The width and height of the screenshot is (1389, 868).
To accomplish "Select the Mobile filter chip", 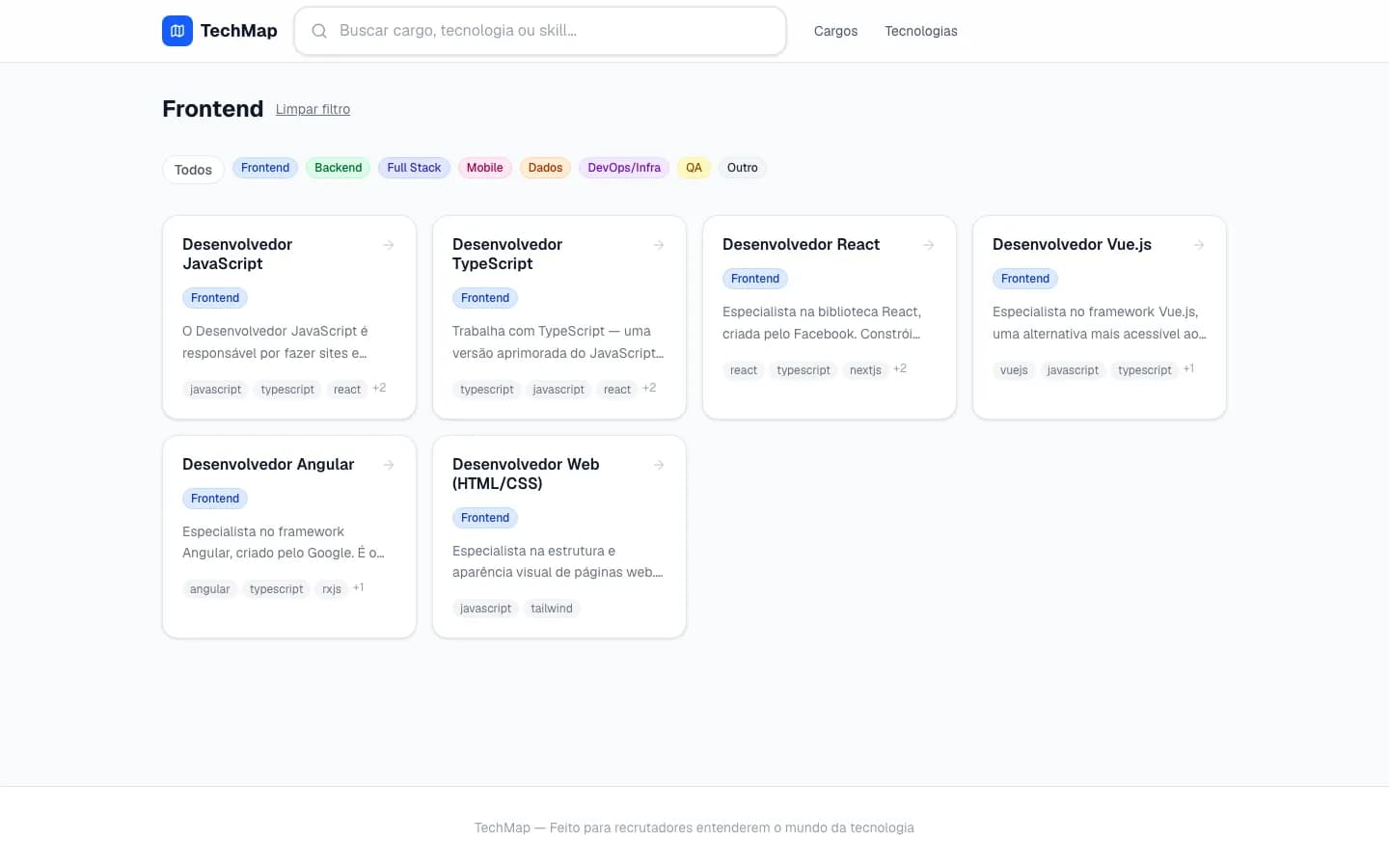I will 484,168.
